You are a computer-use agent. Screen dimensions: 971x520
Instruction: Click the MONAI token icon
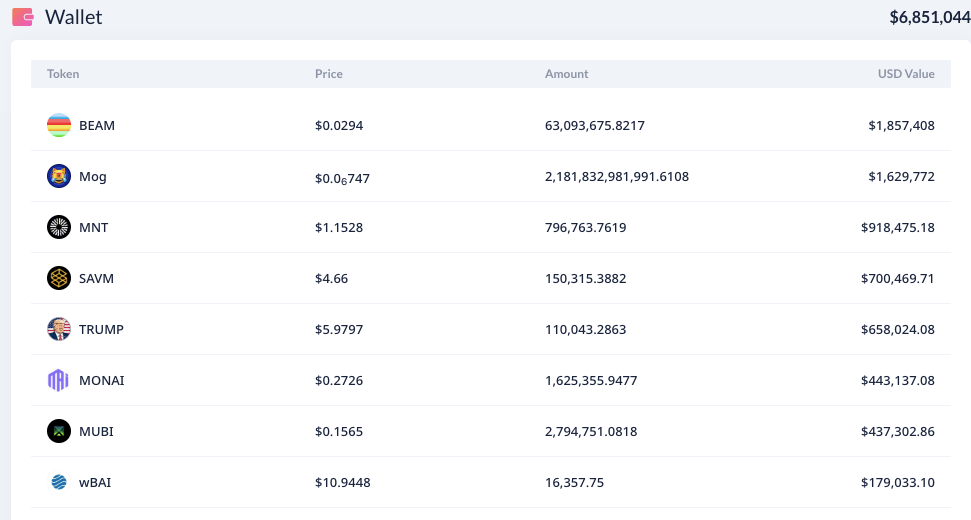[x=59, y=380]
